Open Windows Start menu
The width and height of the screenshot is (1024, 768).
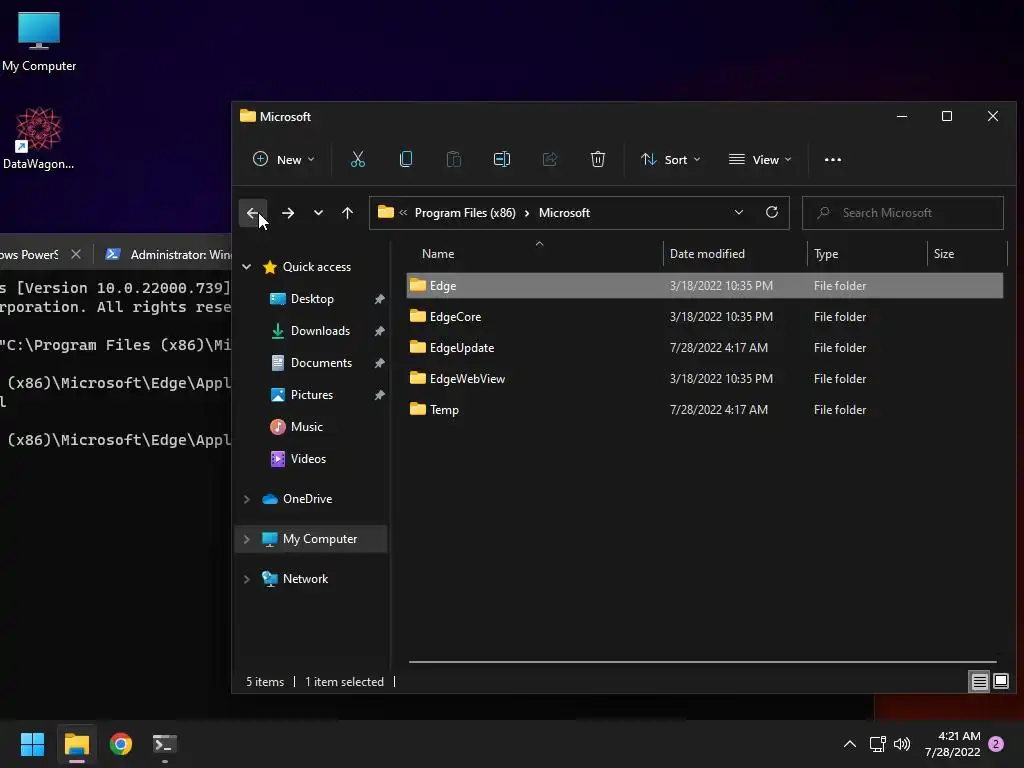coord(32,744)
